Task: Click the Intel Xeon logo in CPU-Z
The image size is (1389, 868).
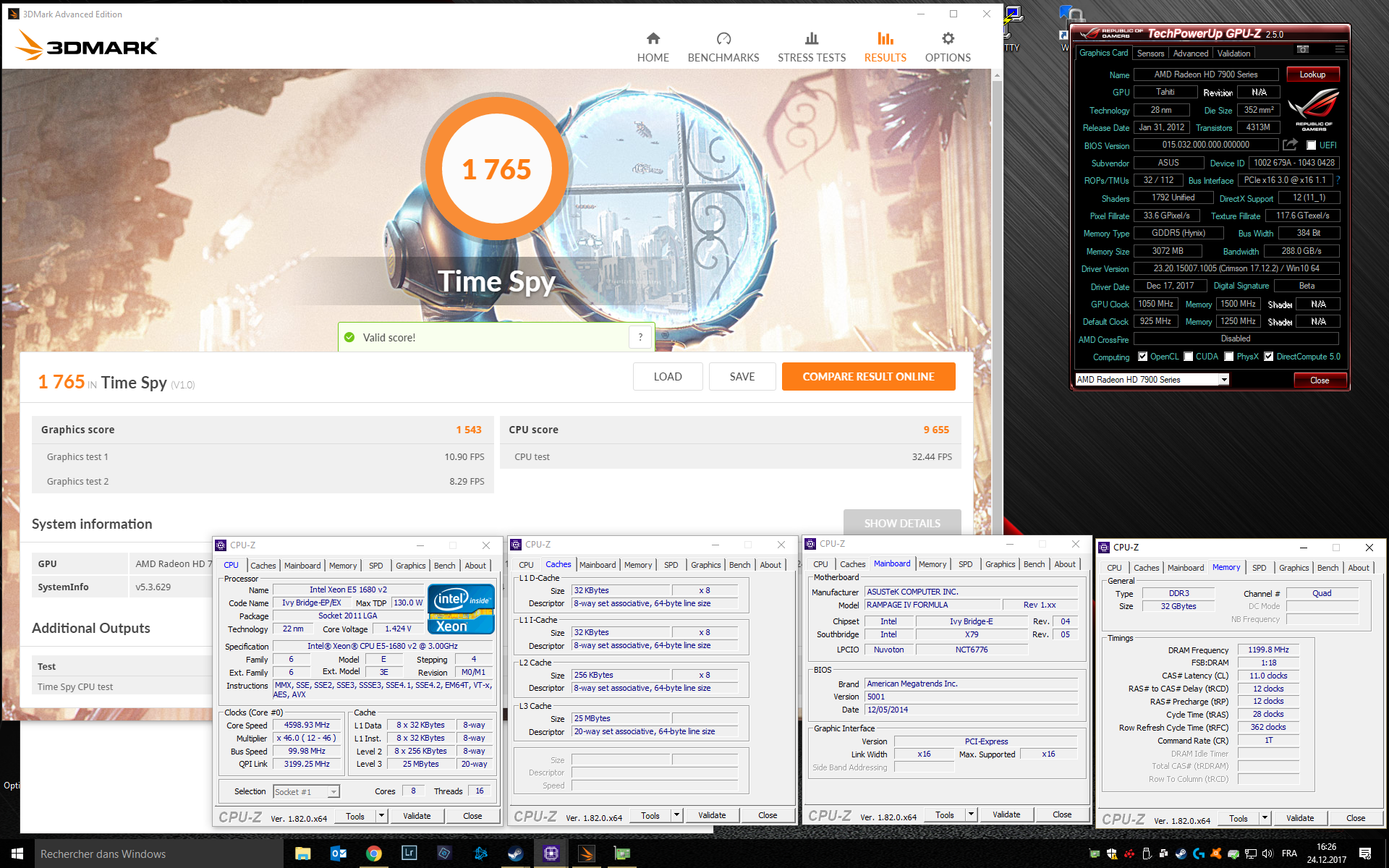Action: pyautogui.click(x=461, y=608)
